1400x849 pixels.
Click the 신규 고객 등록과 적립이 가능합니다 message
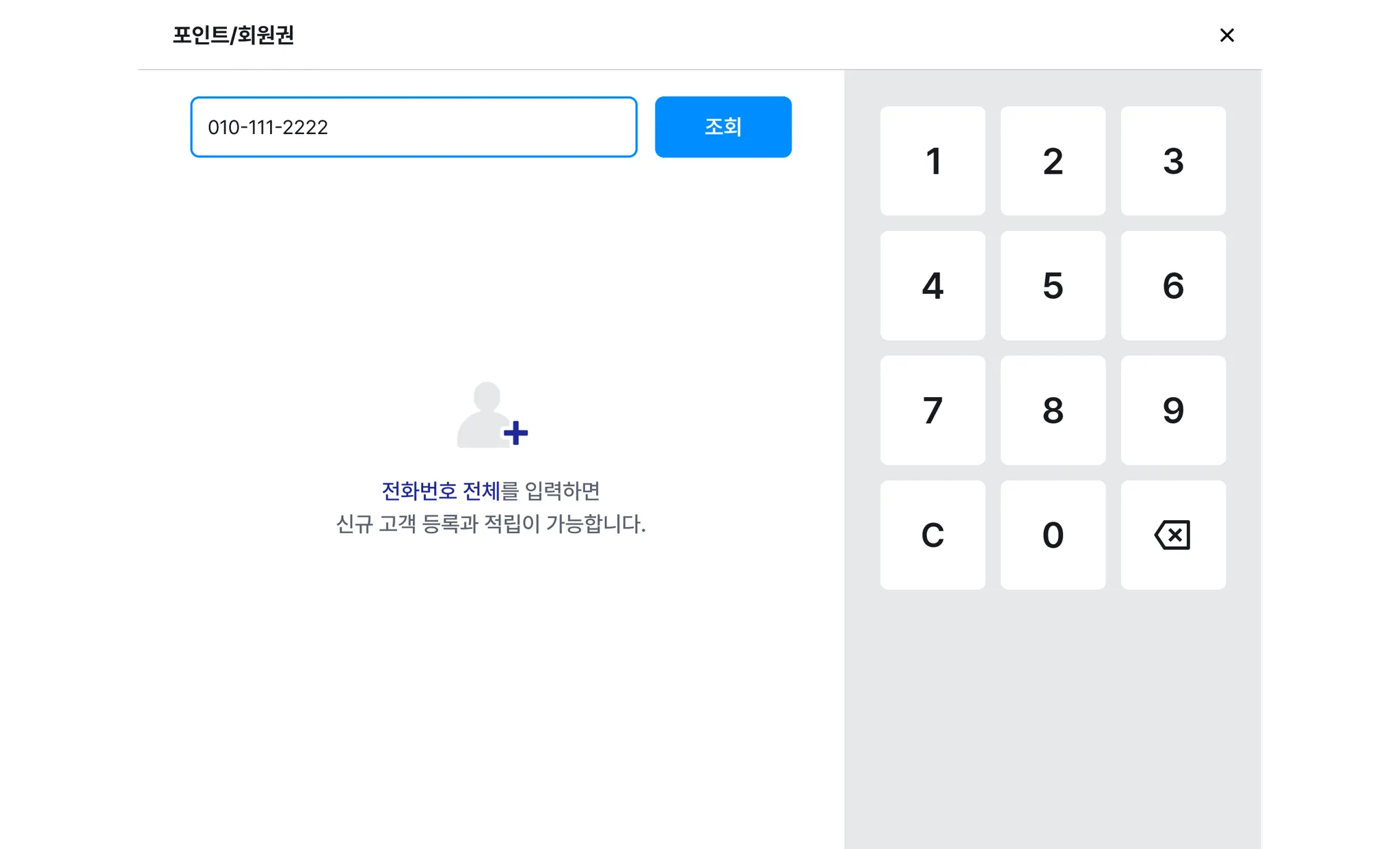(491, 524)
